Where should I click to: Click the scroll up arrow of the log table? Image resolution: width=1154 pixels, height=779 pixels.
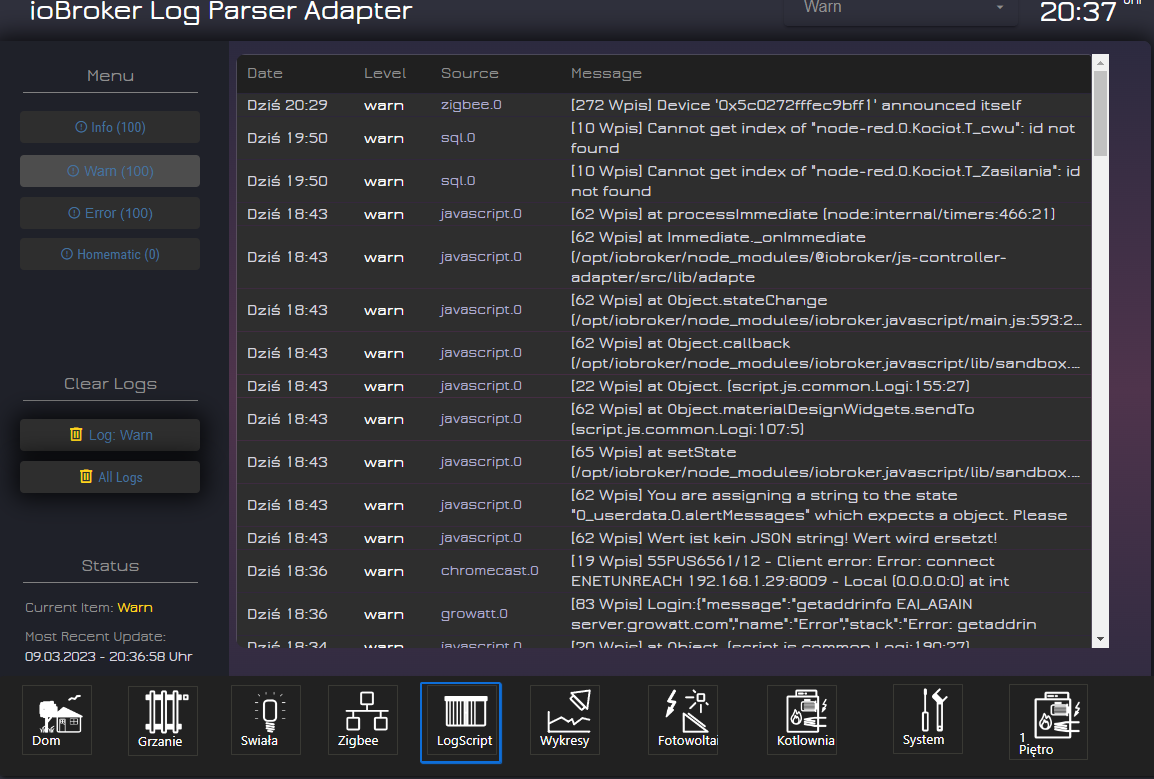coord(1100,63)
